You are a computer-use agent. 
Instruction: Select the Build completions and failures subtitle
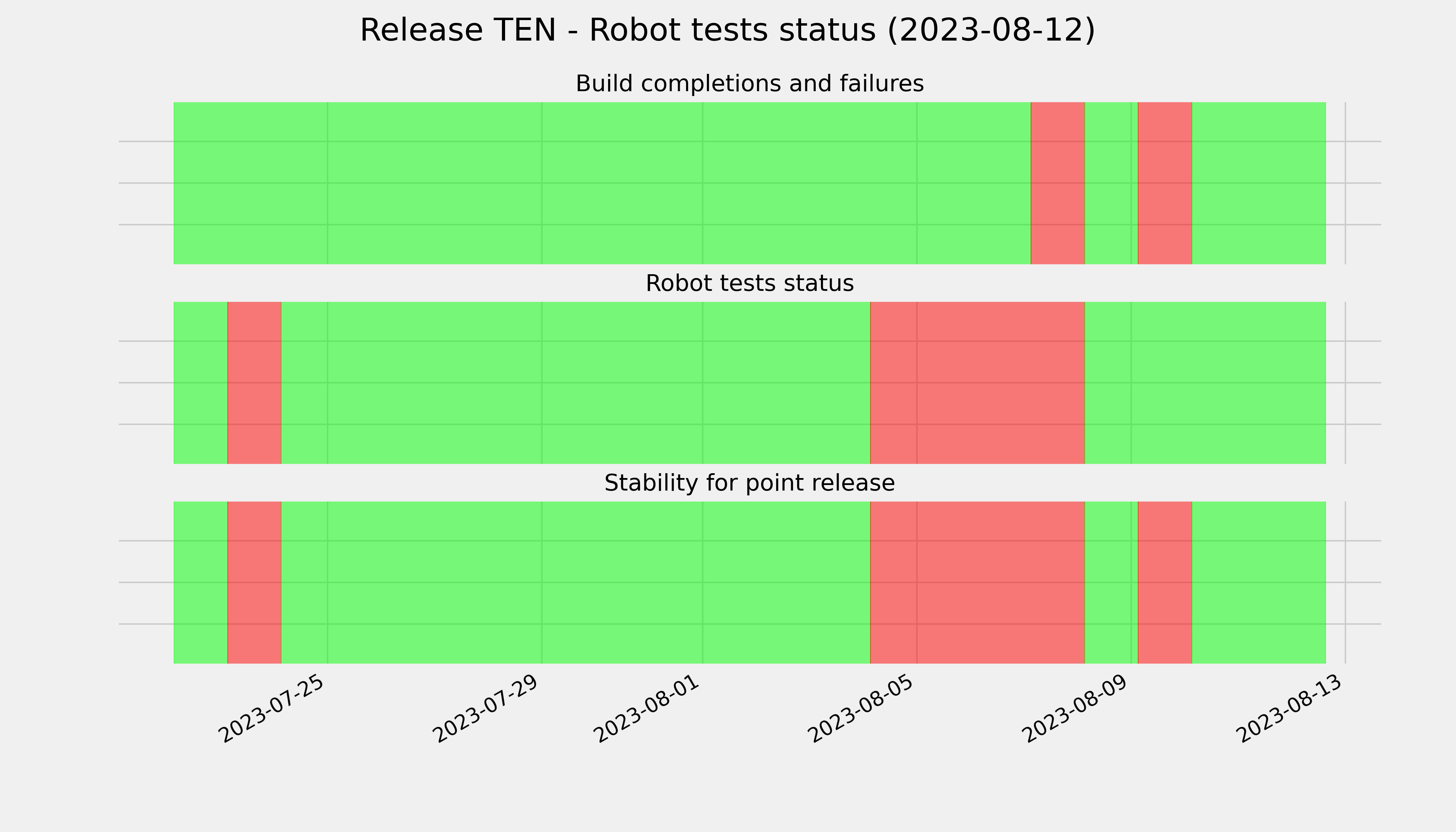(x=749, y=84)
